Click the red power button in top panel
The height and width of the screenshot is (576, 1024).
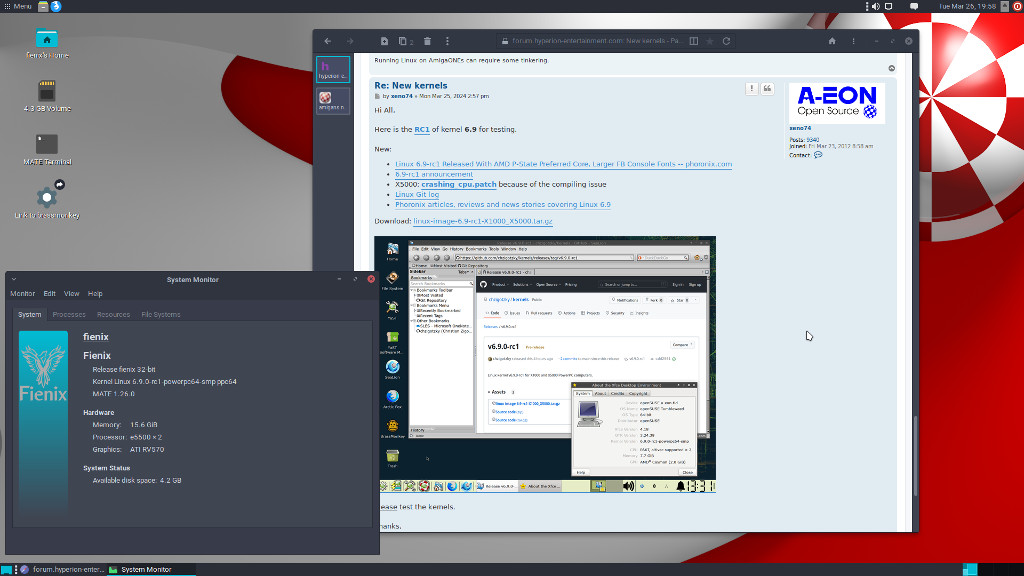(x=1017, y=6)
